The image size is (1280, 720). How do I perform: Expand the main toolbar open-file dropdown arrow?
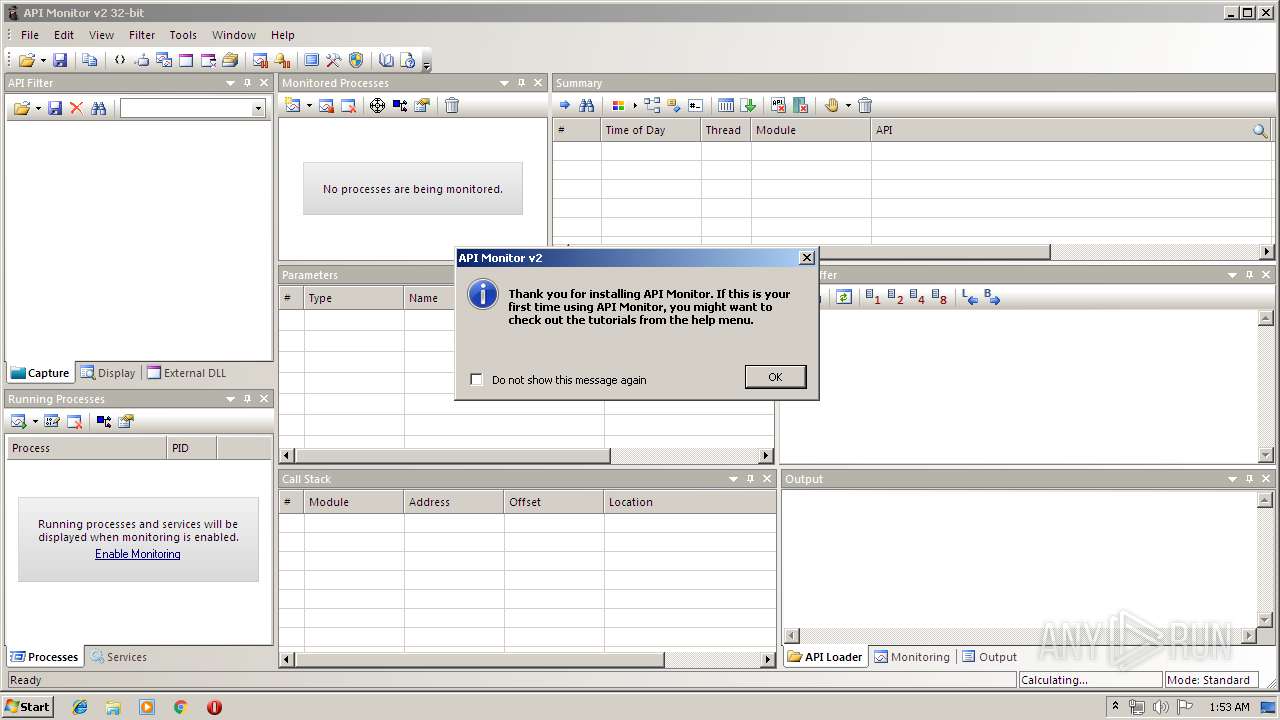(x=42, y=61)
